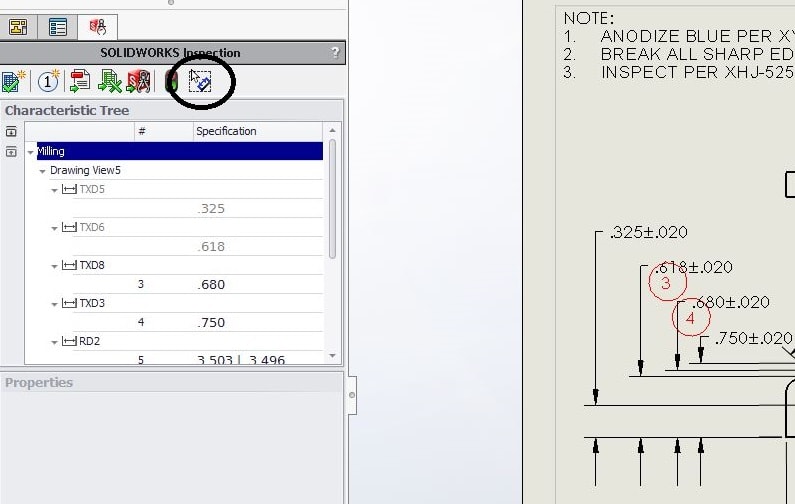Viewport: 795px width, 504px height.
Task: Click Export to 2D PDF icon
Action: [80, 81]
